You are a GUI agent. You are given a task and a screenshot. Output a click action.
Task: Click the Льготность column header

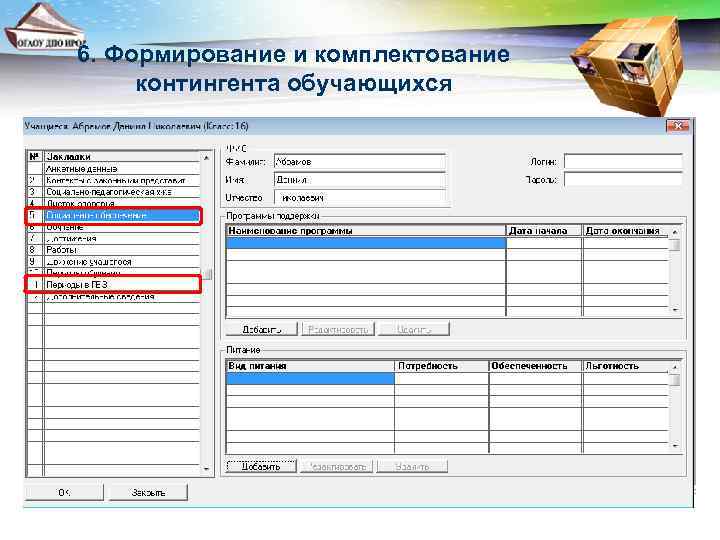point(625,366)
